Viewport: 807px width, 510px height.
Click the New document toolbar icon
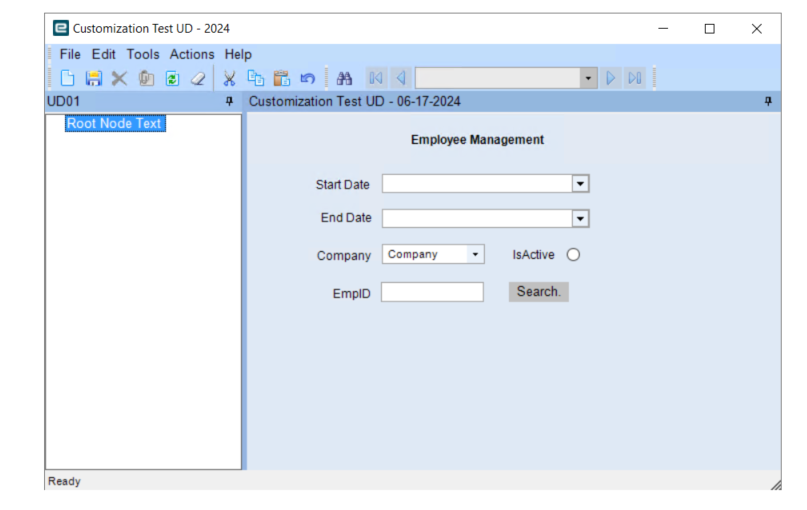67,78
